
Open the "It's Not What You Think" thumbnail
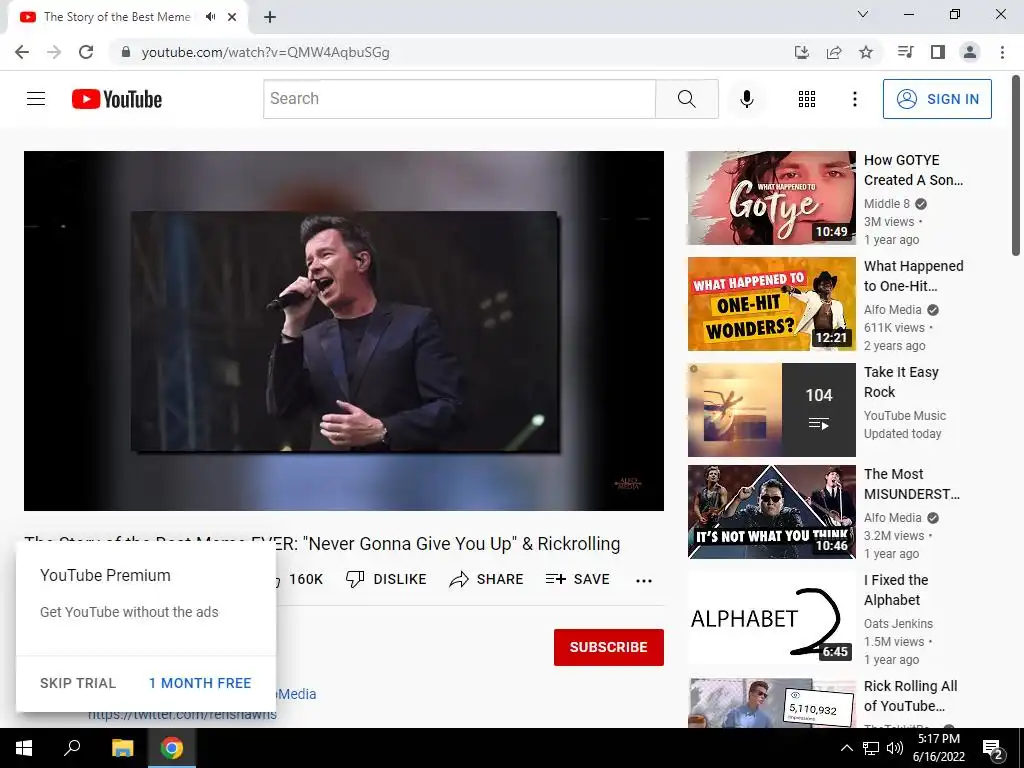(771, 511)
